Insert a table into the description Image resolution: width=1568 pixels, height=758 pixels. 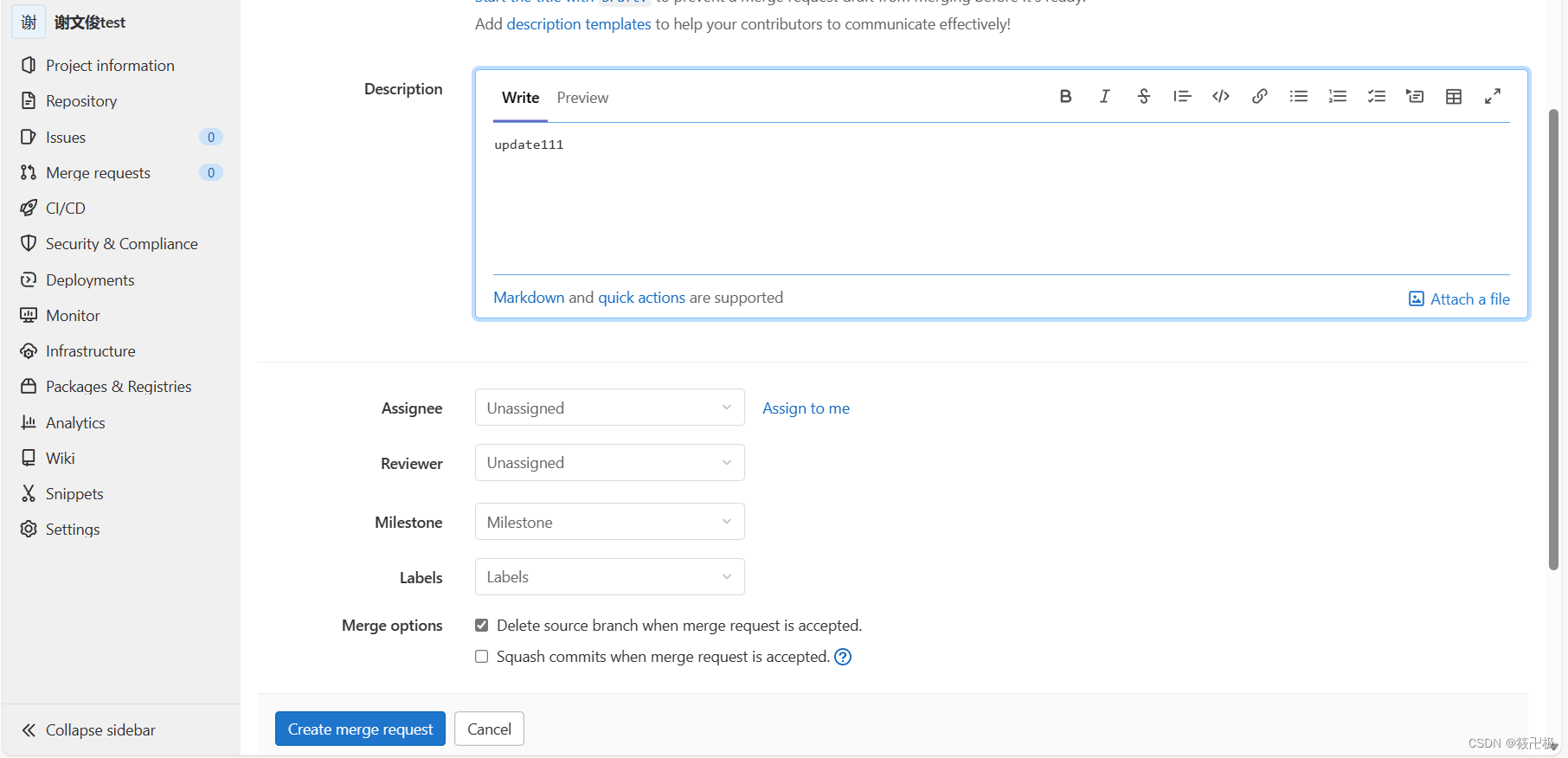click(x=1454, y=97)
